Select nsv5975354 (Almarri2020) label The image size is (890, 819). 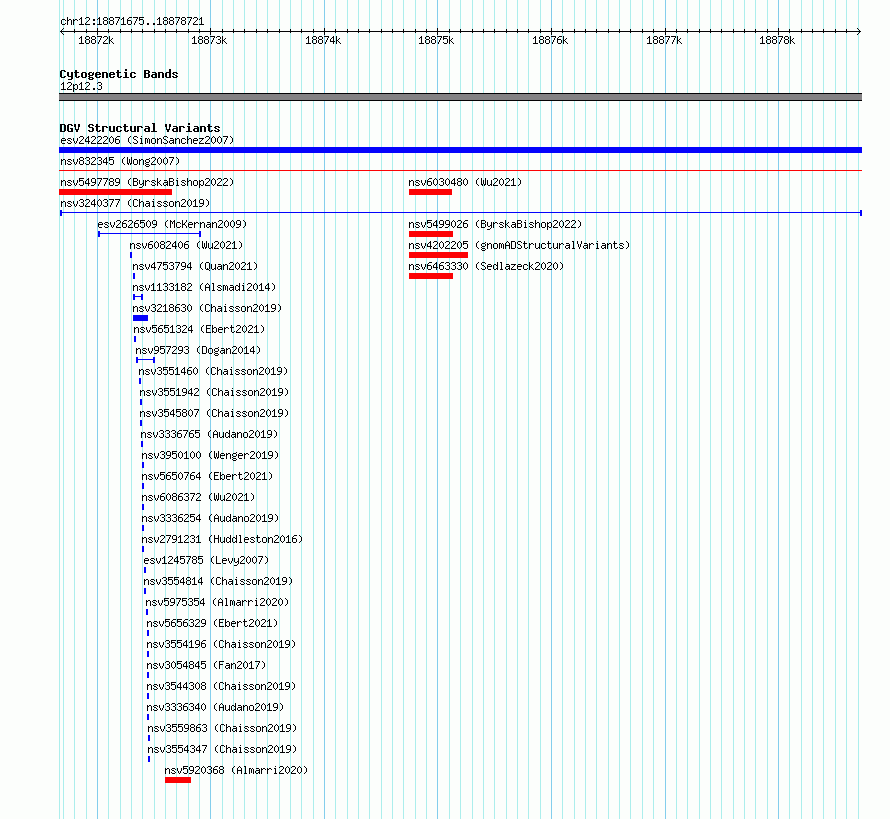click(x=217, y=602)
